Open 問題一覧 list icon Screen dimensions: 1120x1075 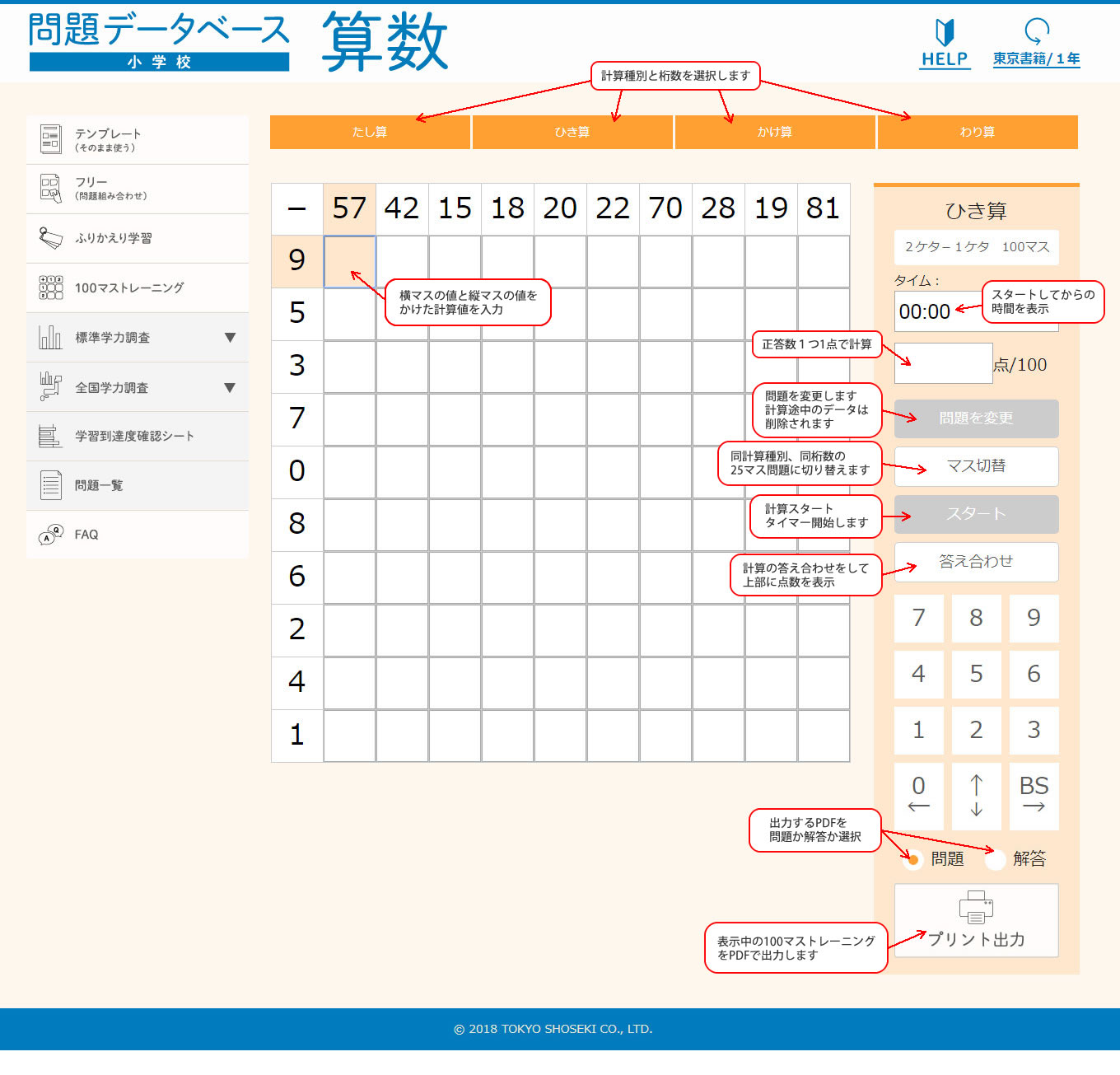click(50, 485)
